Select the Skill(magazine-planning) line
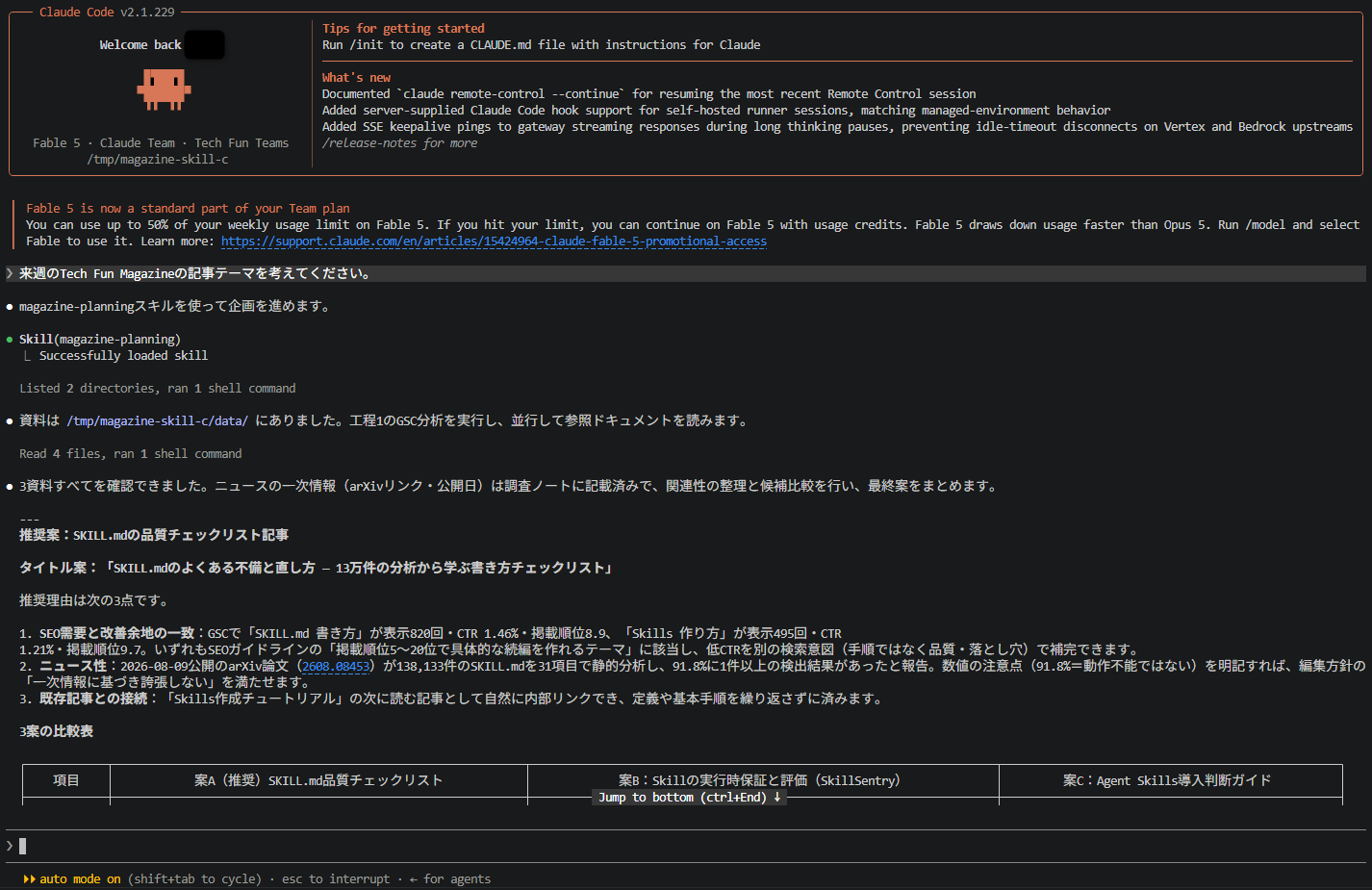Image resolution: width=1372 pixels, height=890 pixels. (x=100, y=340)
